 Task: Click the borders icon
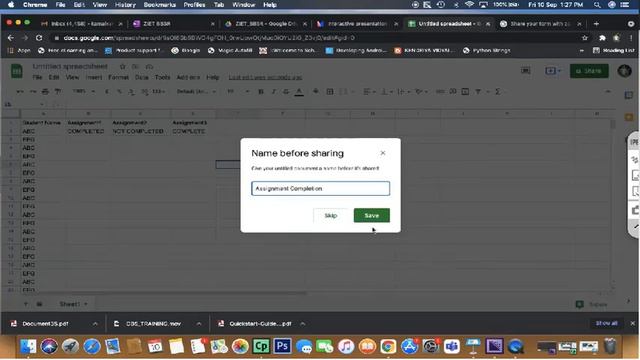tap(330, 91)
